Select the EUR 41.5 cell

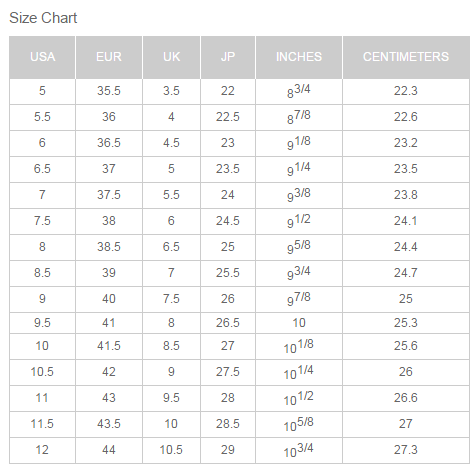(x=109, y=346)
